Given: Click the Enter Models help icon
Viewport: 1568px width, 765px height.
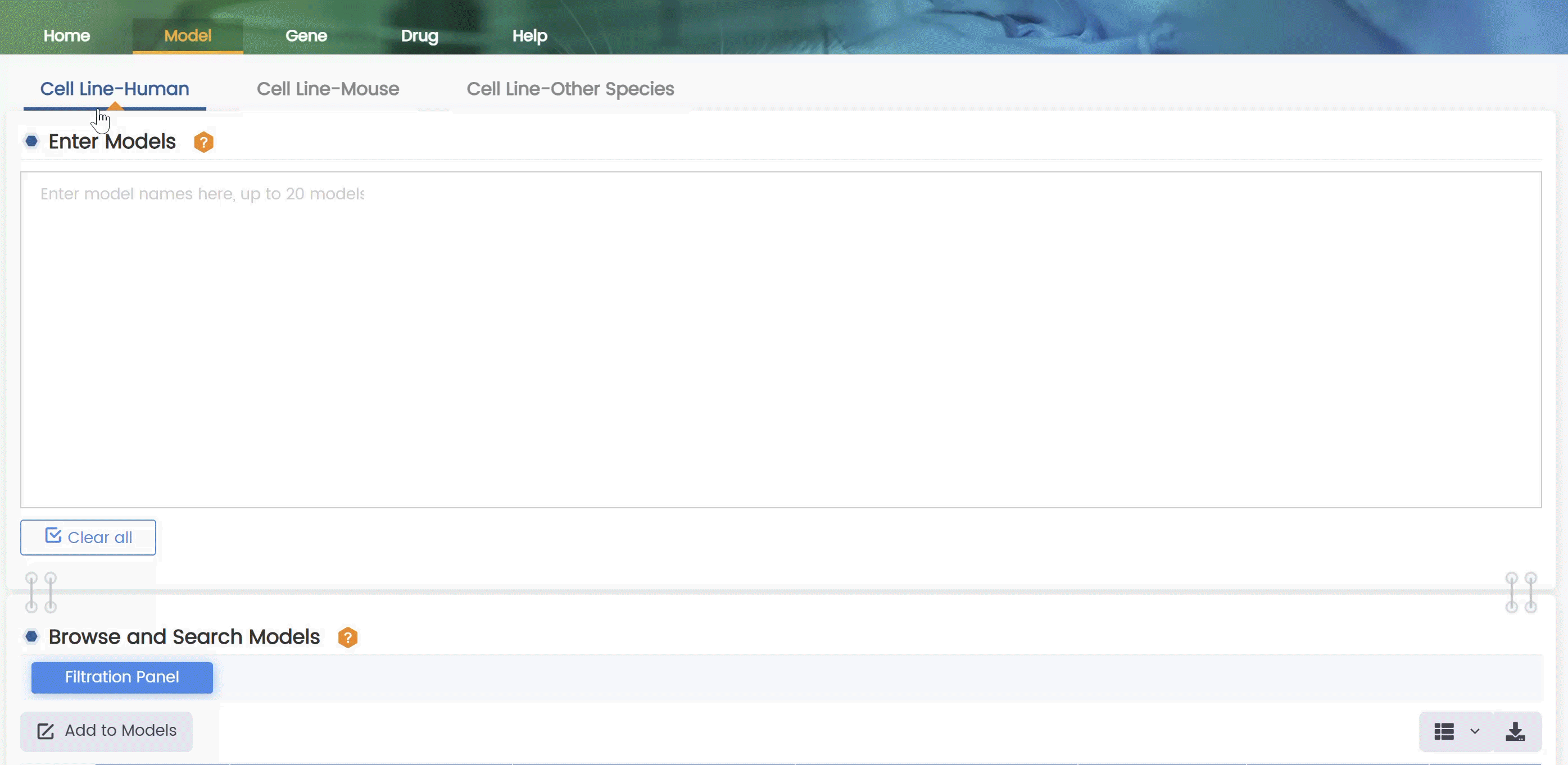Looking at the screenshot, I should coord(203,142).
